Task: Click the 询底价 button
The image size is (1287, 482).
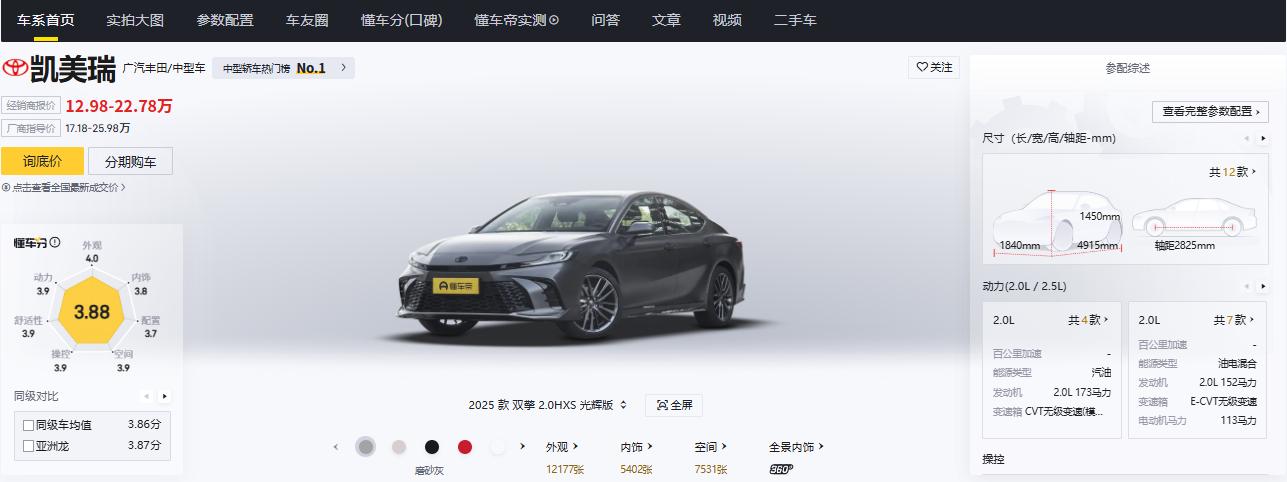Action: 41,161
